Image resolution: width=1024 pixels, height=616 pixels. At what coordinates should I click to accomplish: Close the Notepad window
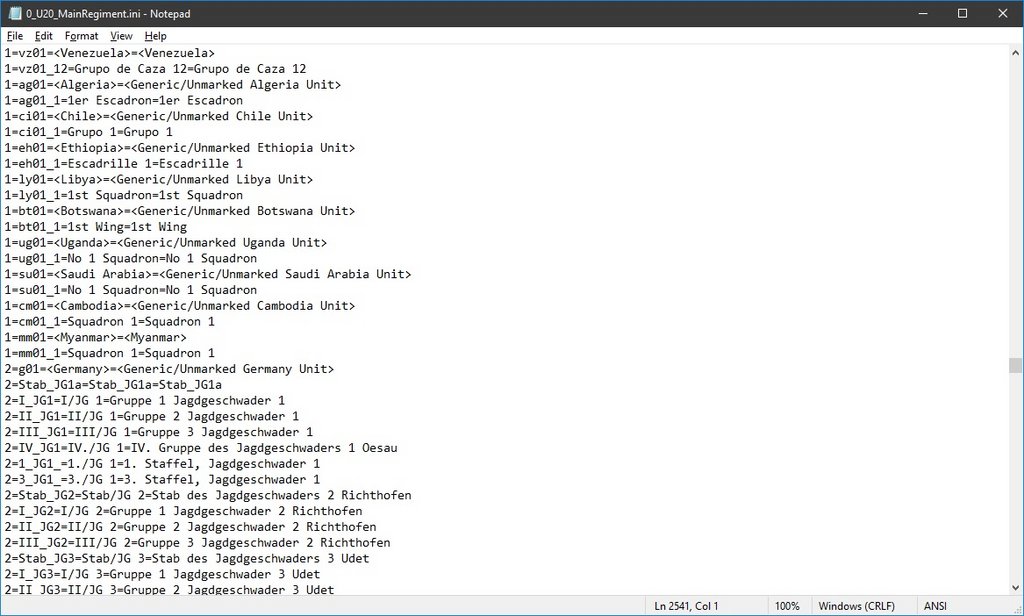pyautogui.click(x=1002, y=13)
